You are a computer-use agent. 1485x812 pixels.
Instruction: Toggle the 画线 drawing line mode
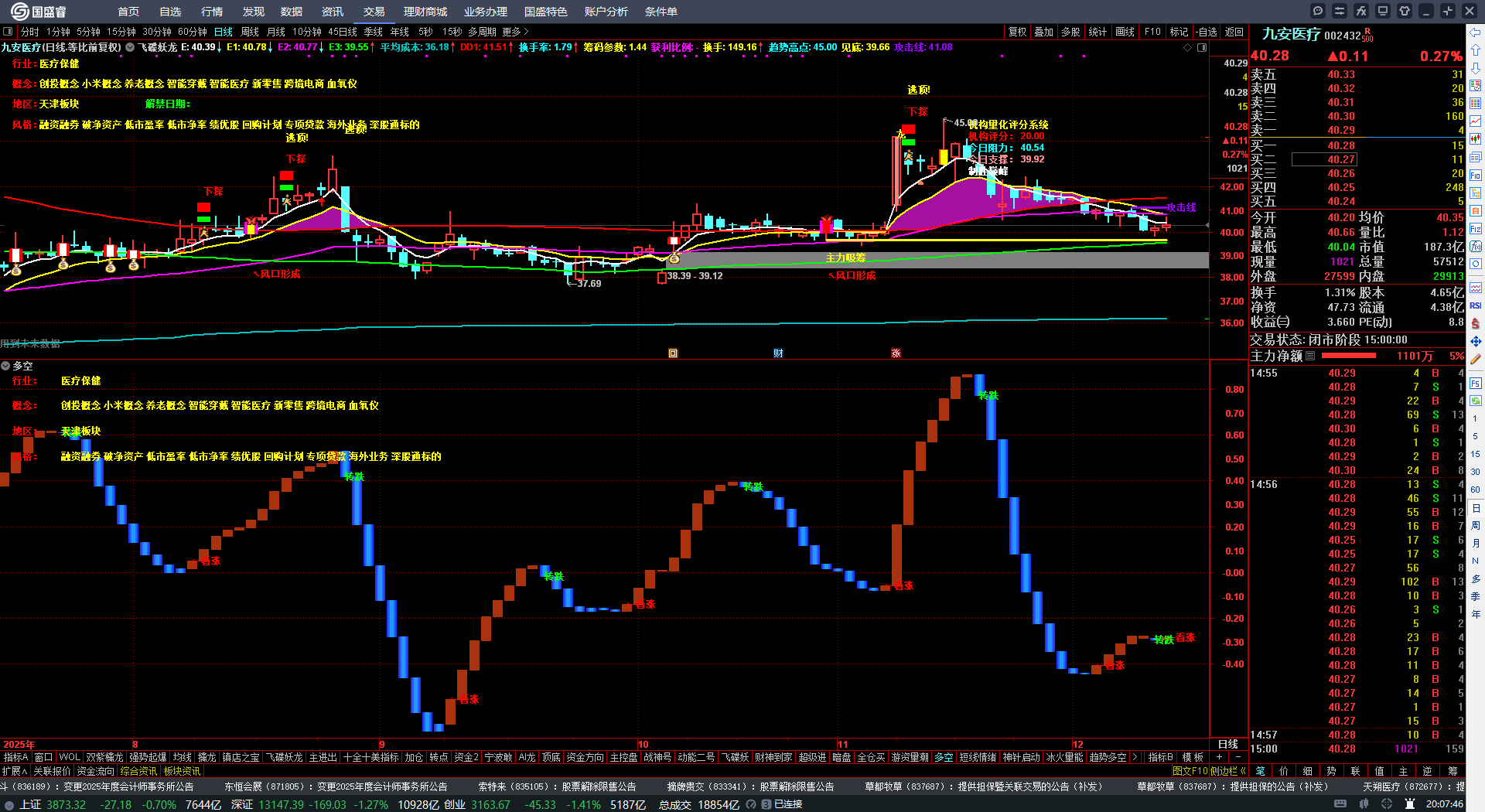click(1125, 32)
